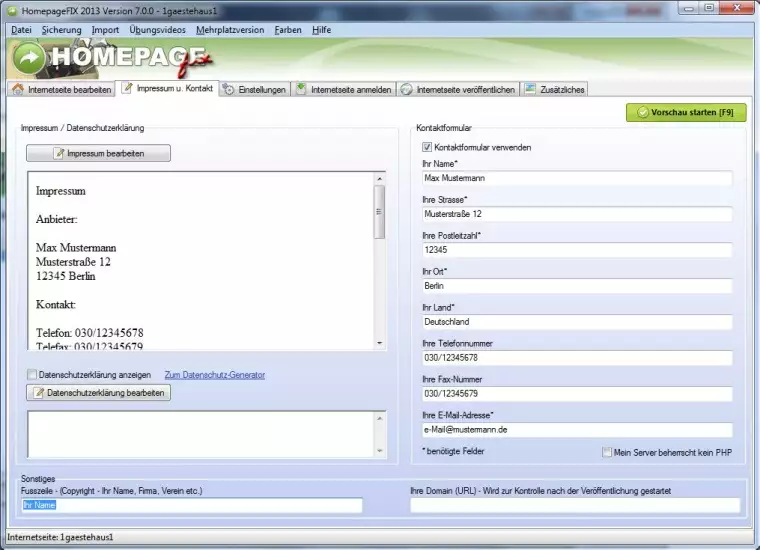Screen dimensions: 760x550
Task: Start preview with Vorschau starten button
Action: tap(686, 112)
